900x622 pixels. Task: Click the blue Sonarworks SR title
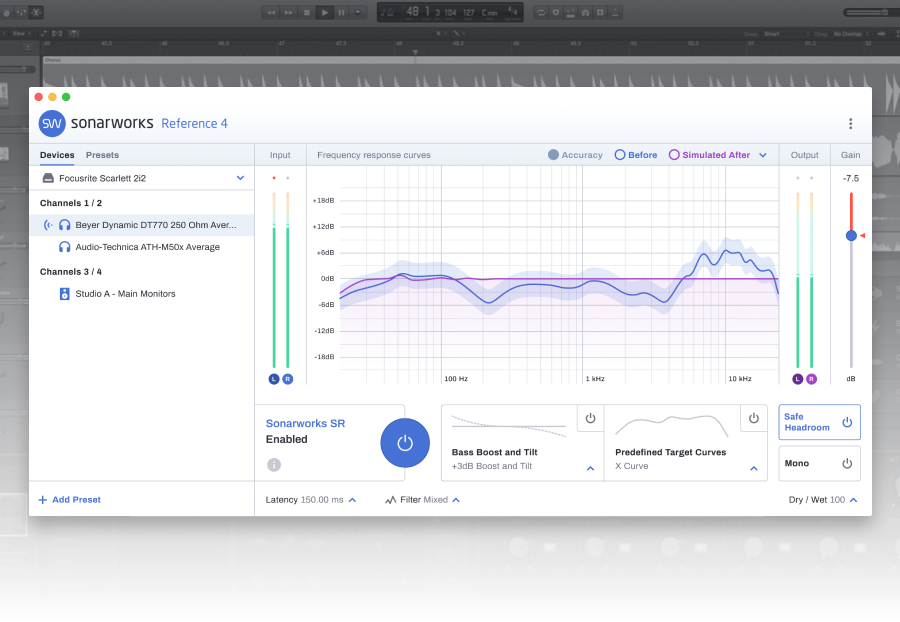pos(305,423)
